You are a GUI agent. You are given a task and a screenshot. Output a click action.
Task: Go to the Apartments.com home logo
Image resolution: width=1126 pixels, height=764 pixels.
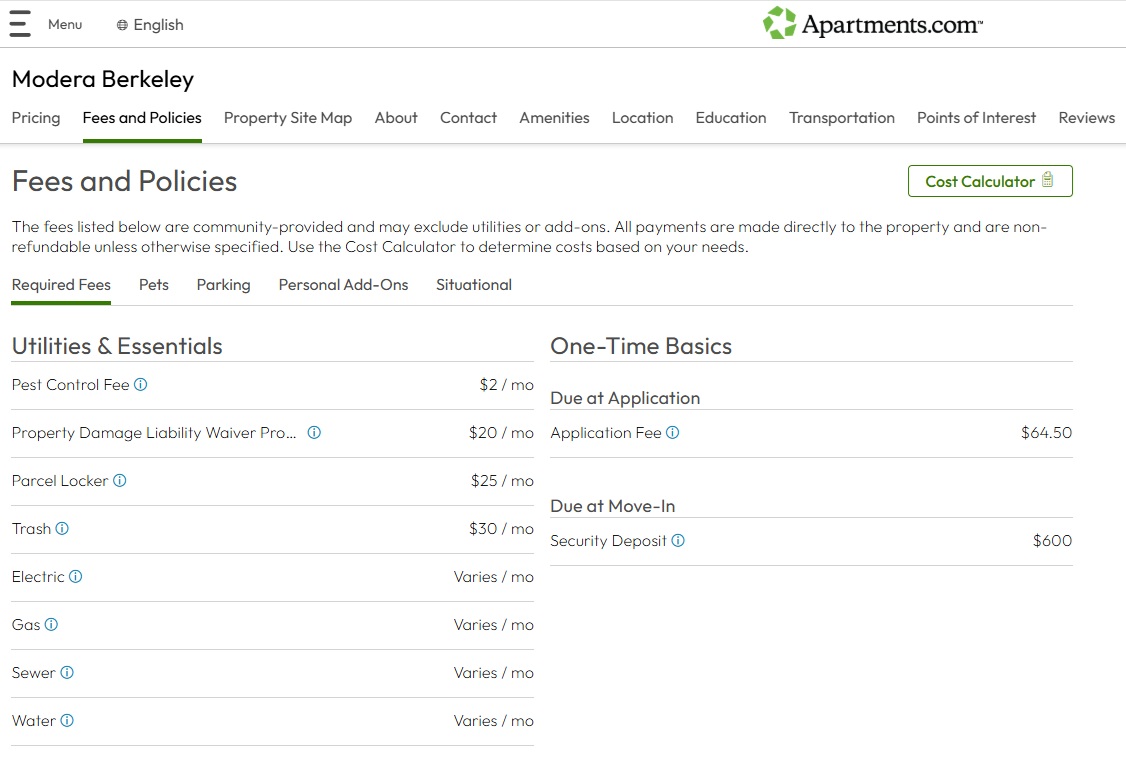pos(873,24)
